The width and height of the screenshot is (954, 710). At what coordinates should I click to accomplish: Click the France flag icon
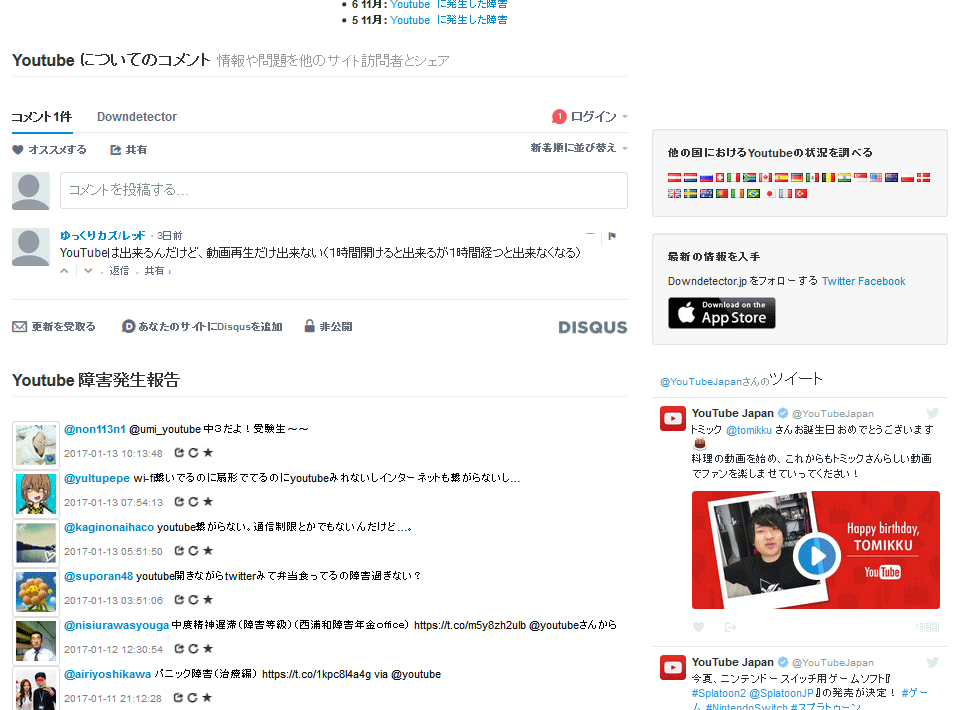tap(785, 193)
